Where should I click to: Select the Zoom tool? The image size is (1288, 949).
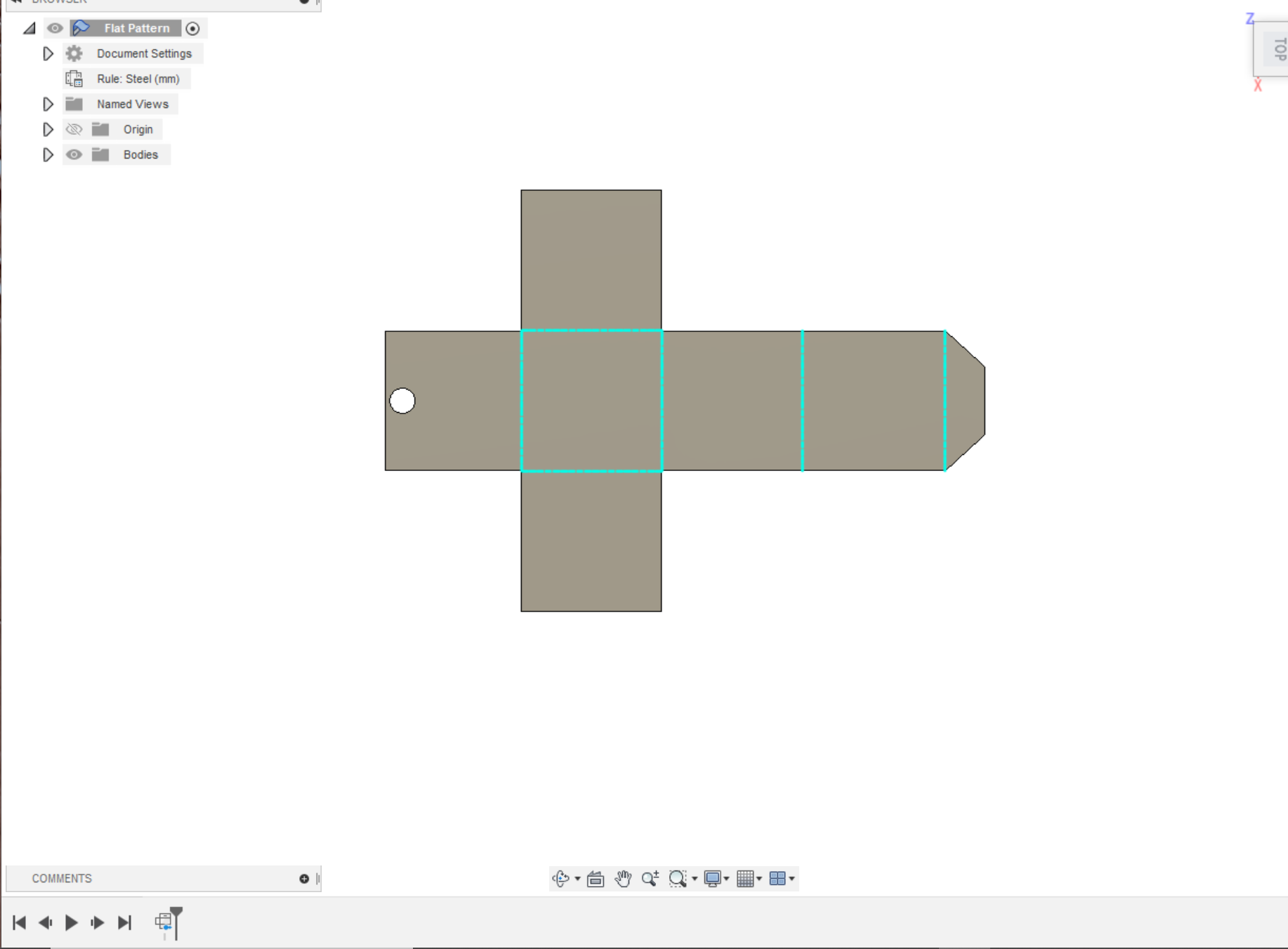(650, 878)
